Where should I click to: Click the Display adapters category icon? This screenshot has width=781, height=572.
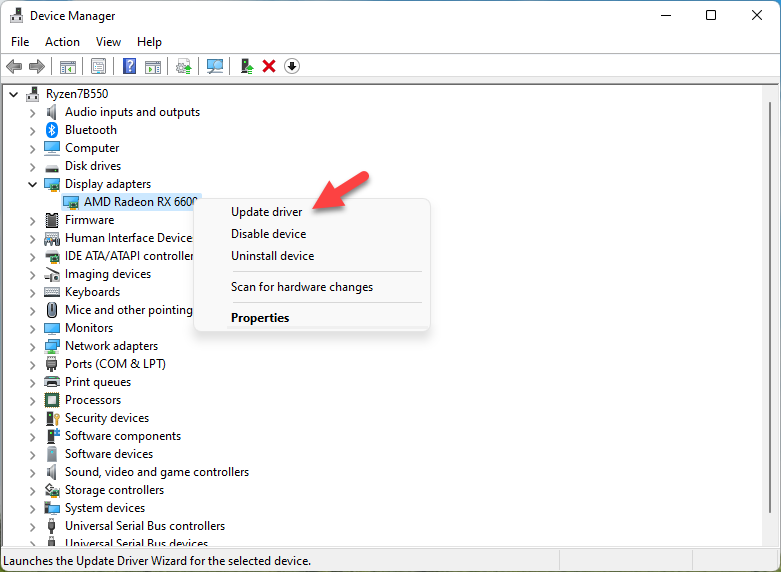click(x=52, y=184)
